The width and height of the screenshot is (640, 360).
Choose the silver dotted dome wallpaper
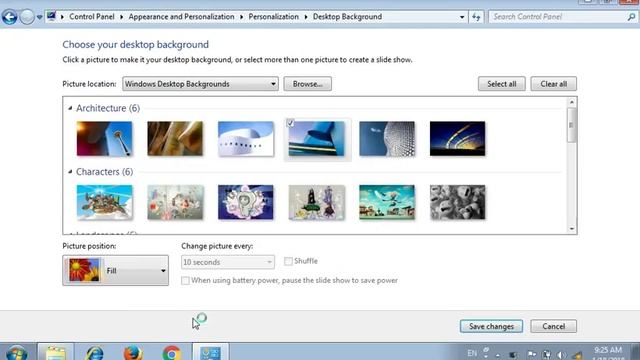click(387, 139)
